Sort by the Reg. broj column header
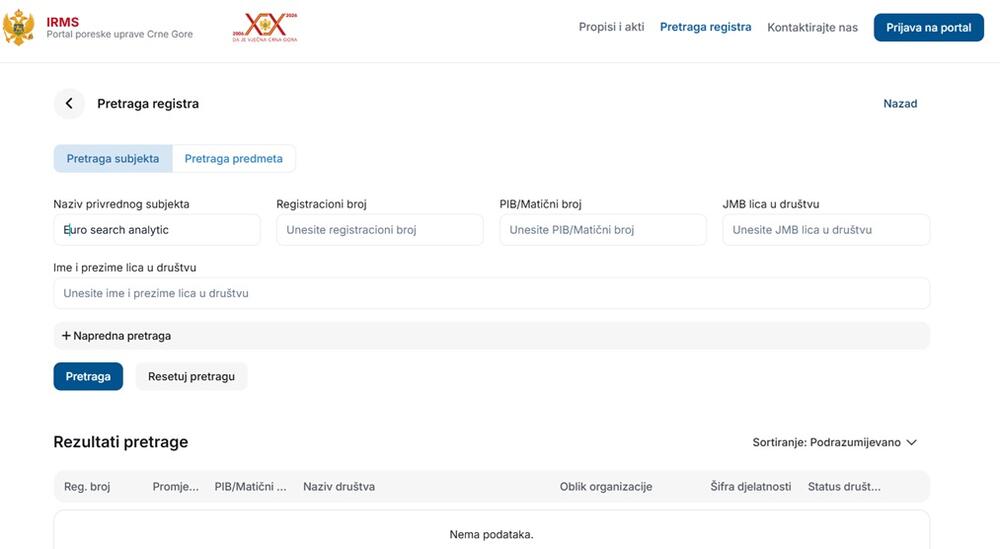The height and width of the screenshot is (549, 1000). [87, 487]
